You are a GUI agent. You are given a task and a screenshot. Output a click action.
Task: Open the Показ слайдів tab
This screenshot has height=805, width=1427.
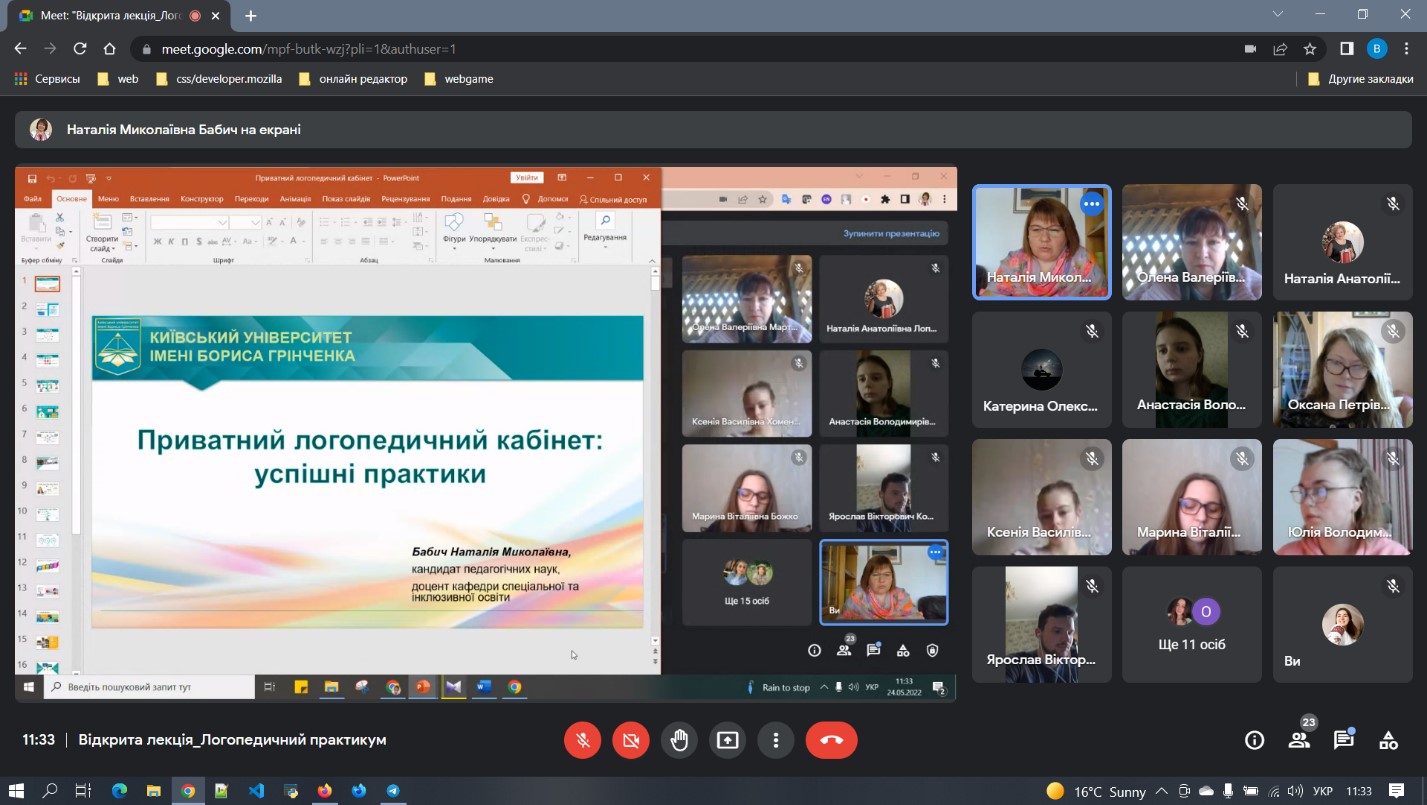(347, 198)
